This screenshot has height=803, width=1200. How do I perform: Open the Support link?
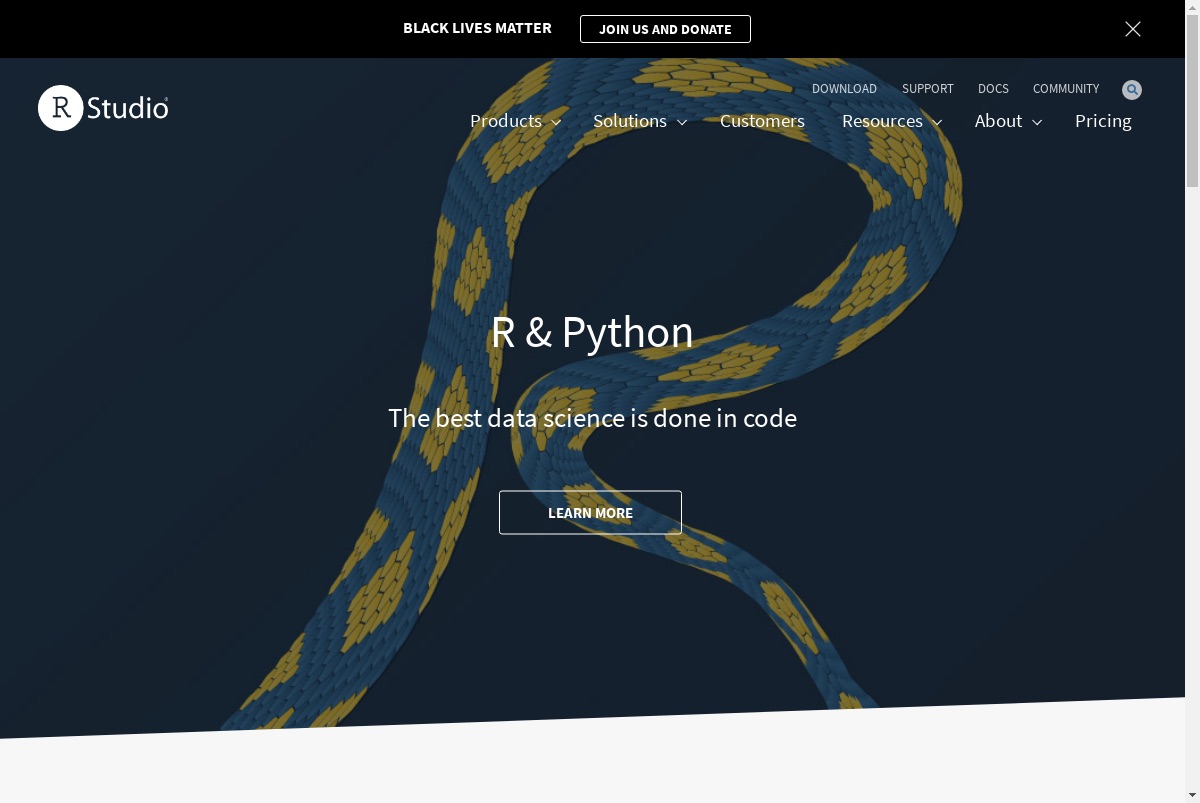coord(928,89)
